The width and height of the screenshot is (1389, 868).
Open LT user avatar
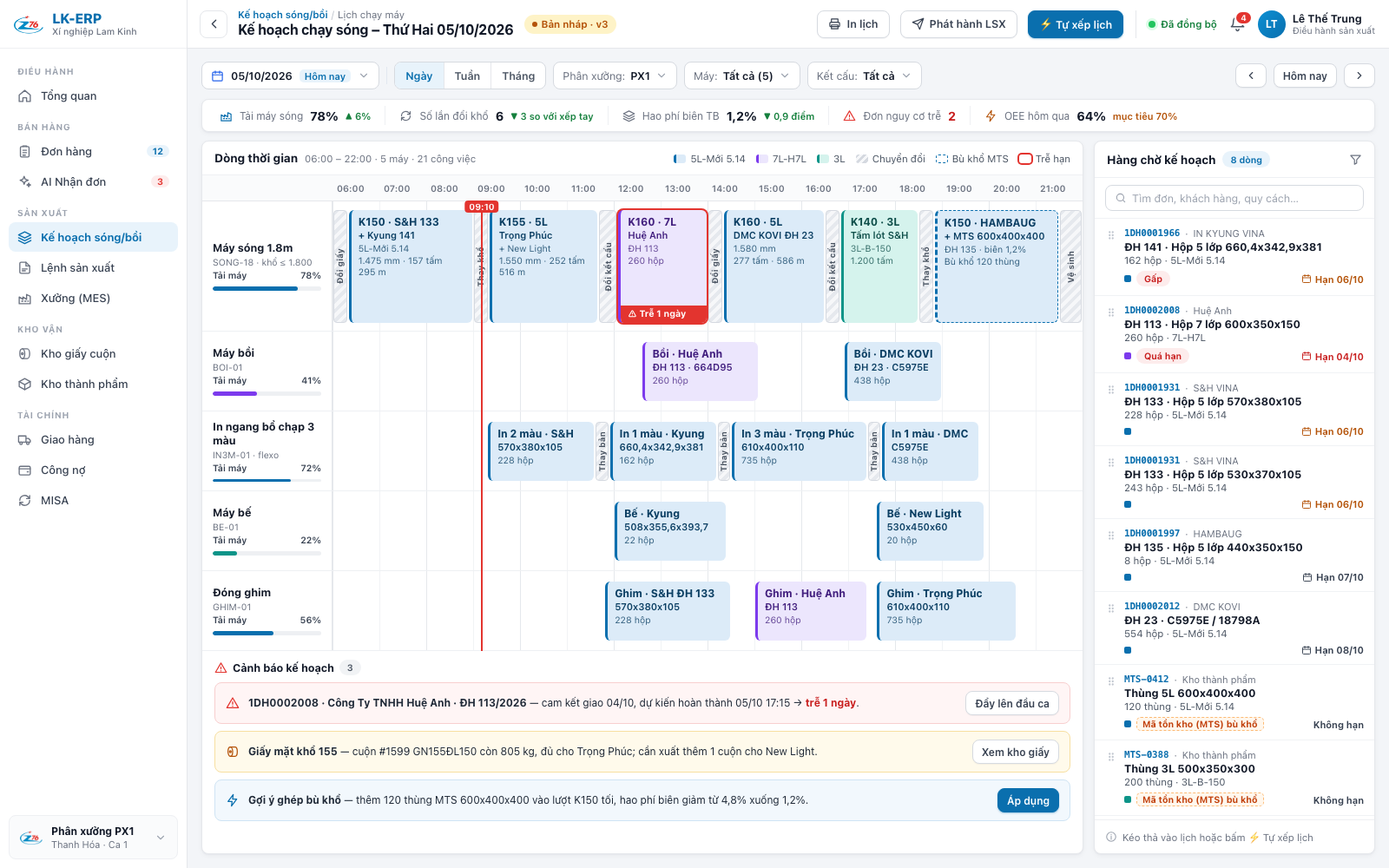click(x=1271, y=24)
